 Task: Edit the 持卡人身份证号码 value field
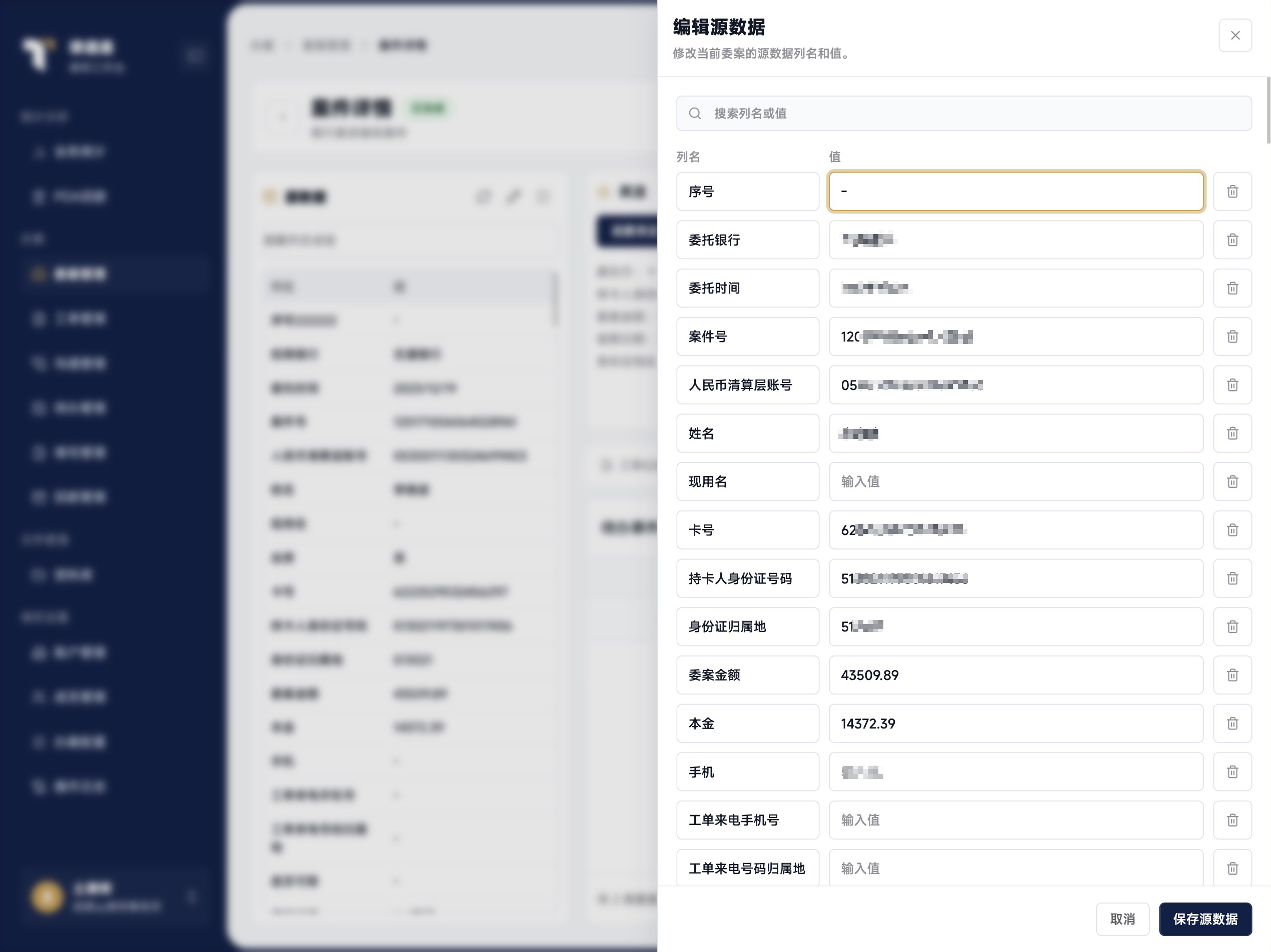1016,578
